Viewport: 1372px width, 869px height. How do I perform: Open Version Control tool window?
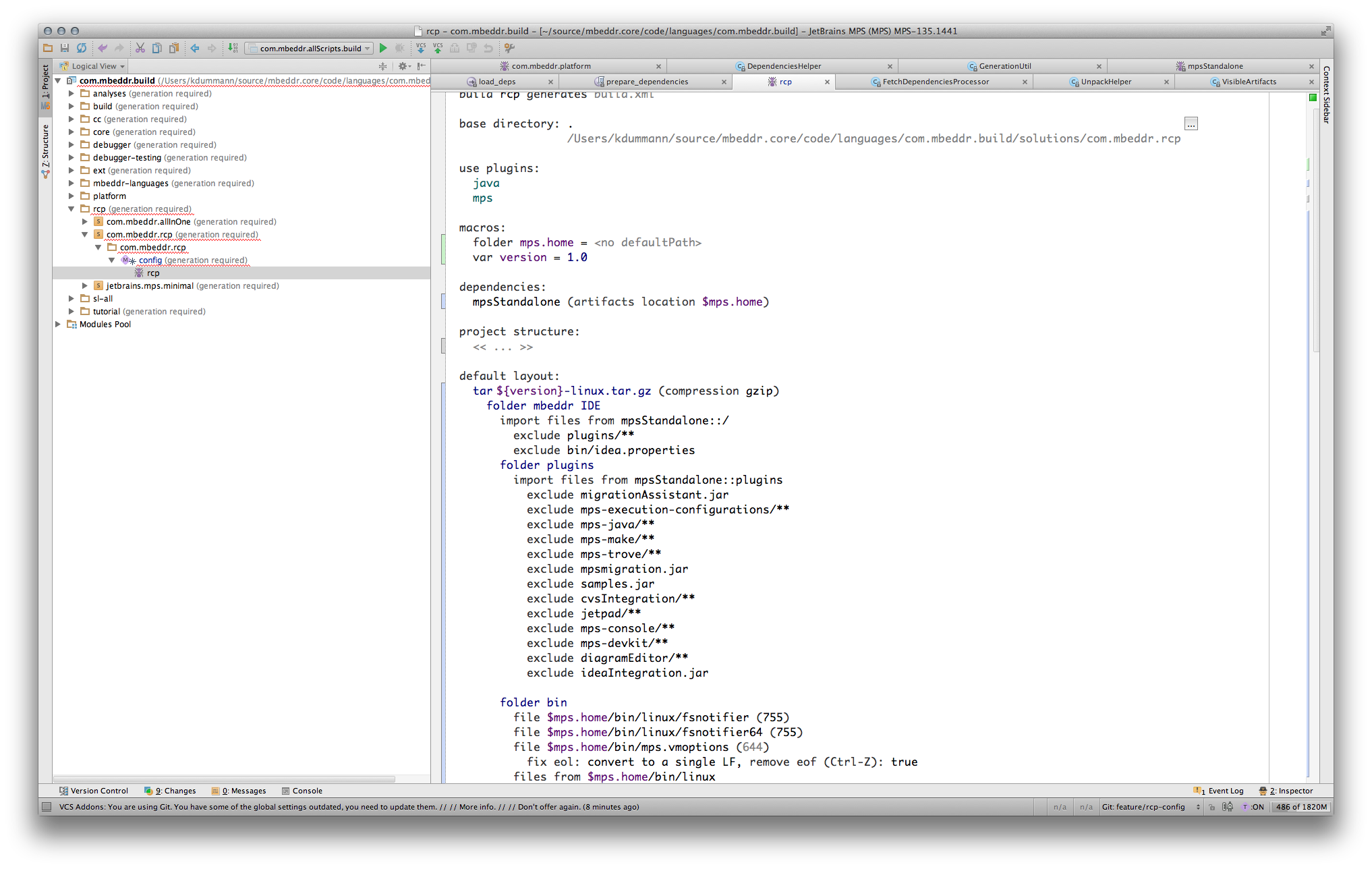click(93, 791)
